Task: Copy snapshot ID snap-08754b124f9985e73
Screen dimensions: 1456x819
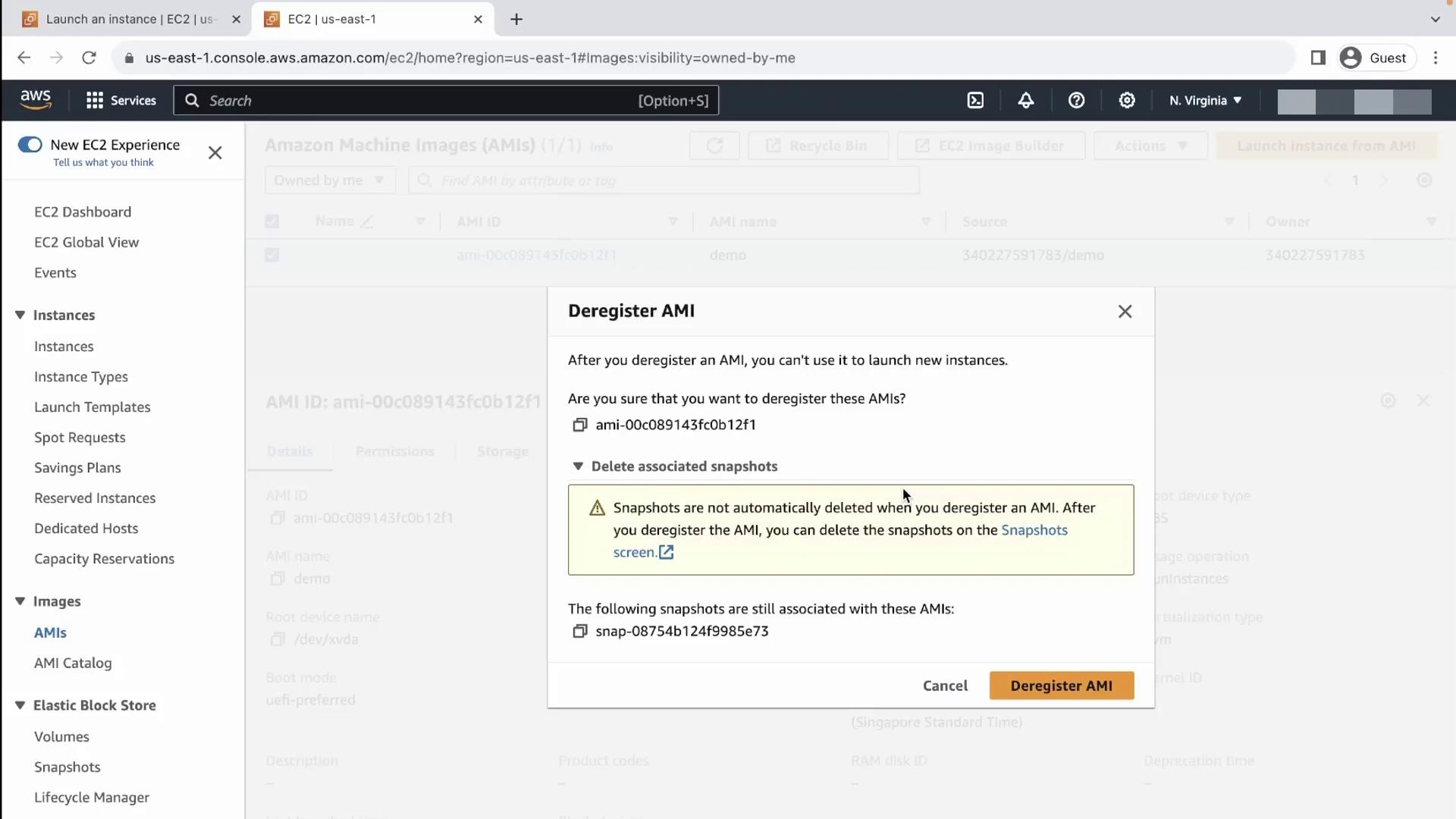Action: [580, 631]
